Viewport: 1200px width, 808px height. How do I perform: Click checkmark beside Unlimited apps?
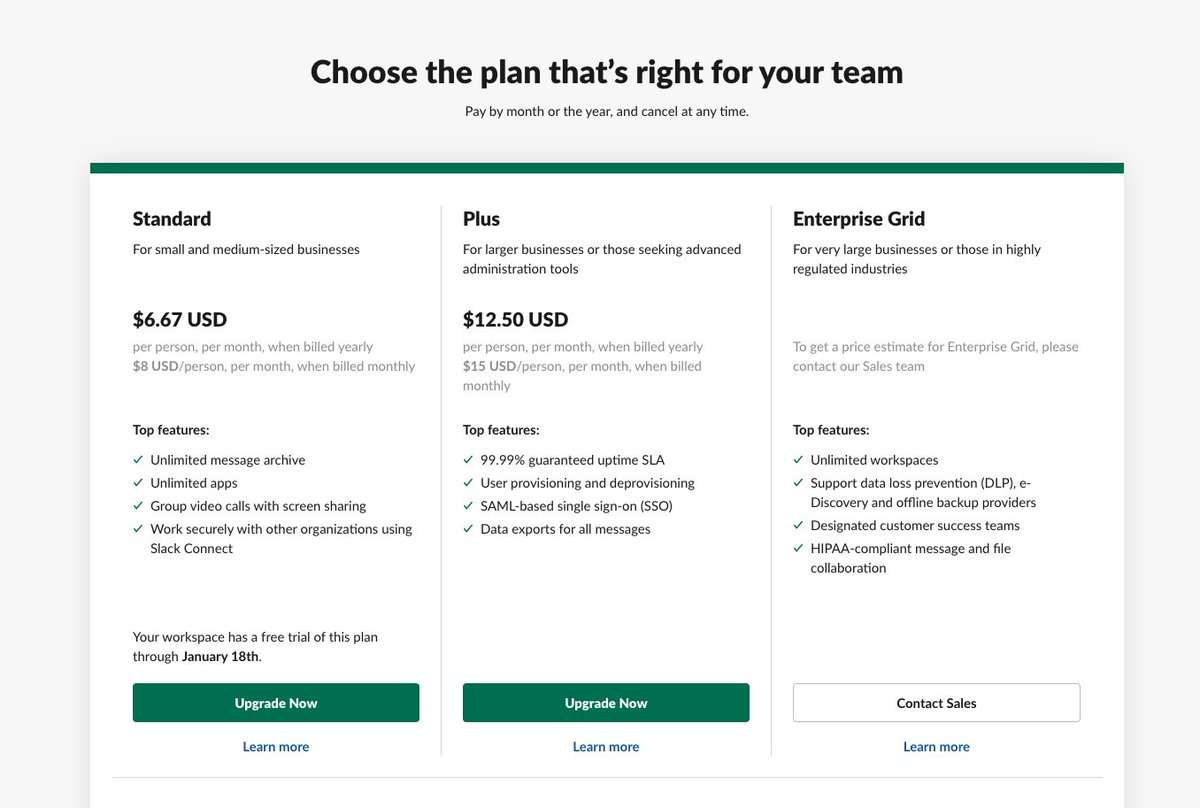click(138, 483)
